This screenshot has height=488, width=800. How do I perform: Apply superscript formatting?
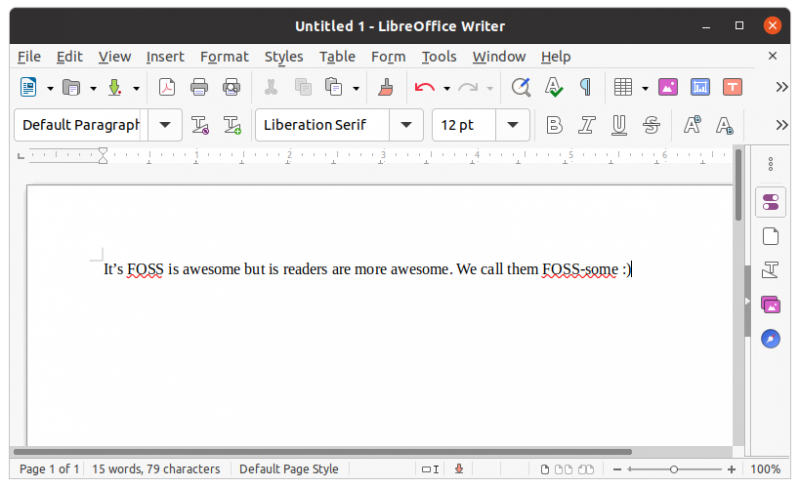692,125
